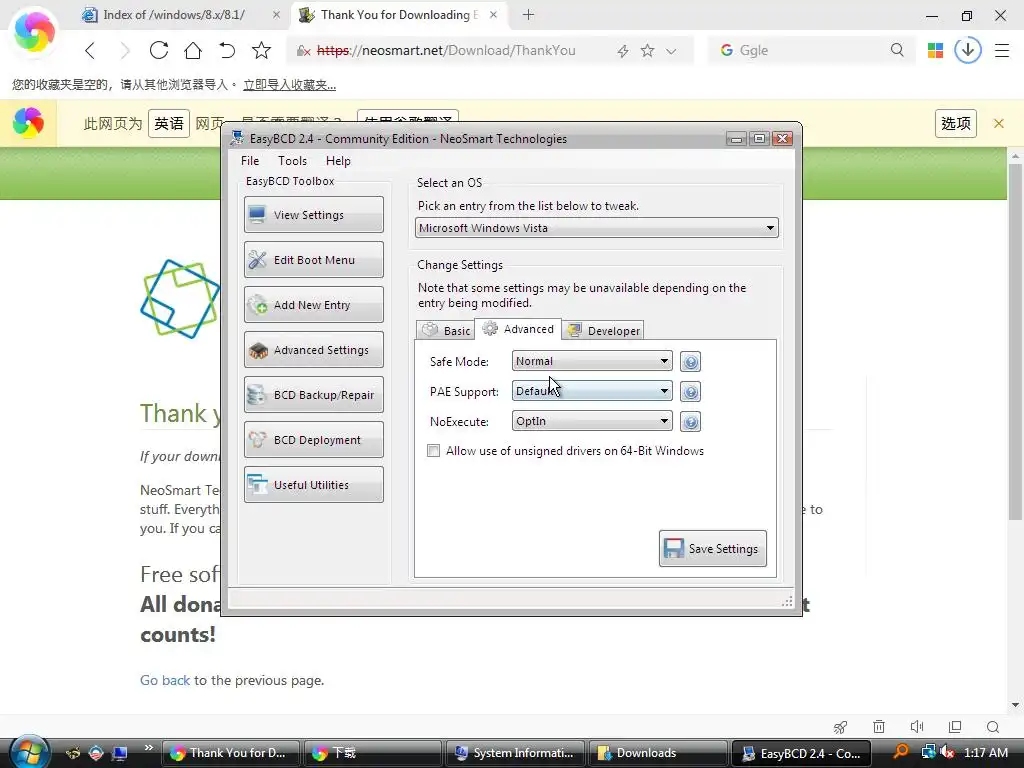Open Add New Entry section
Viewport: 1024px width, 768px height.
(313, 305)
